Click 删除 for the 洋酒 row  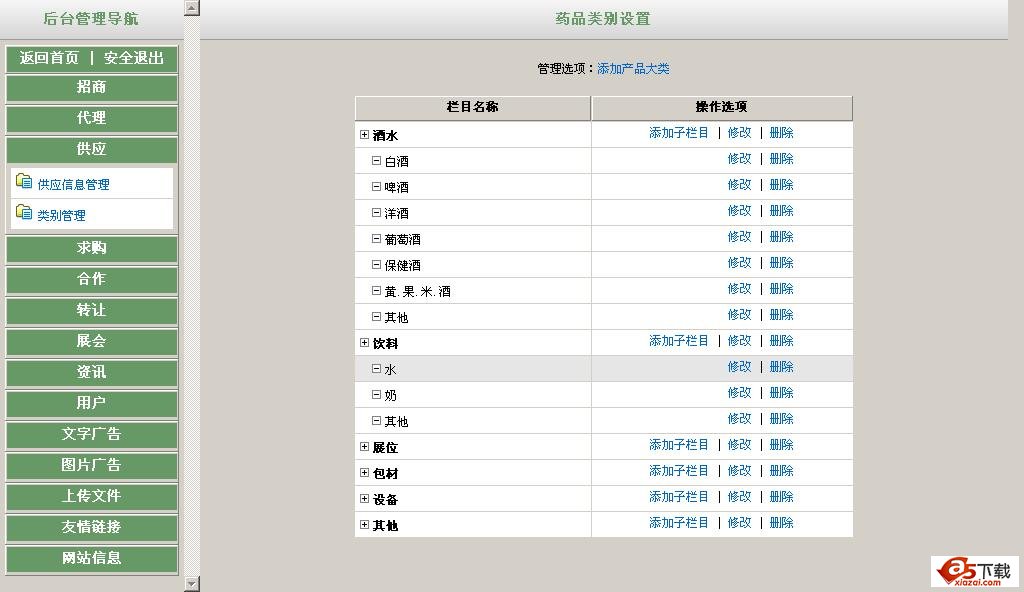(781, 211)
